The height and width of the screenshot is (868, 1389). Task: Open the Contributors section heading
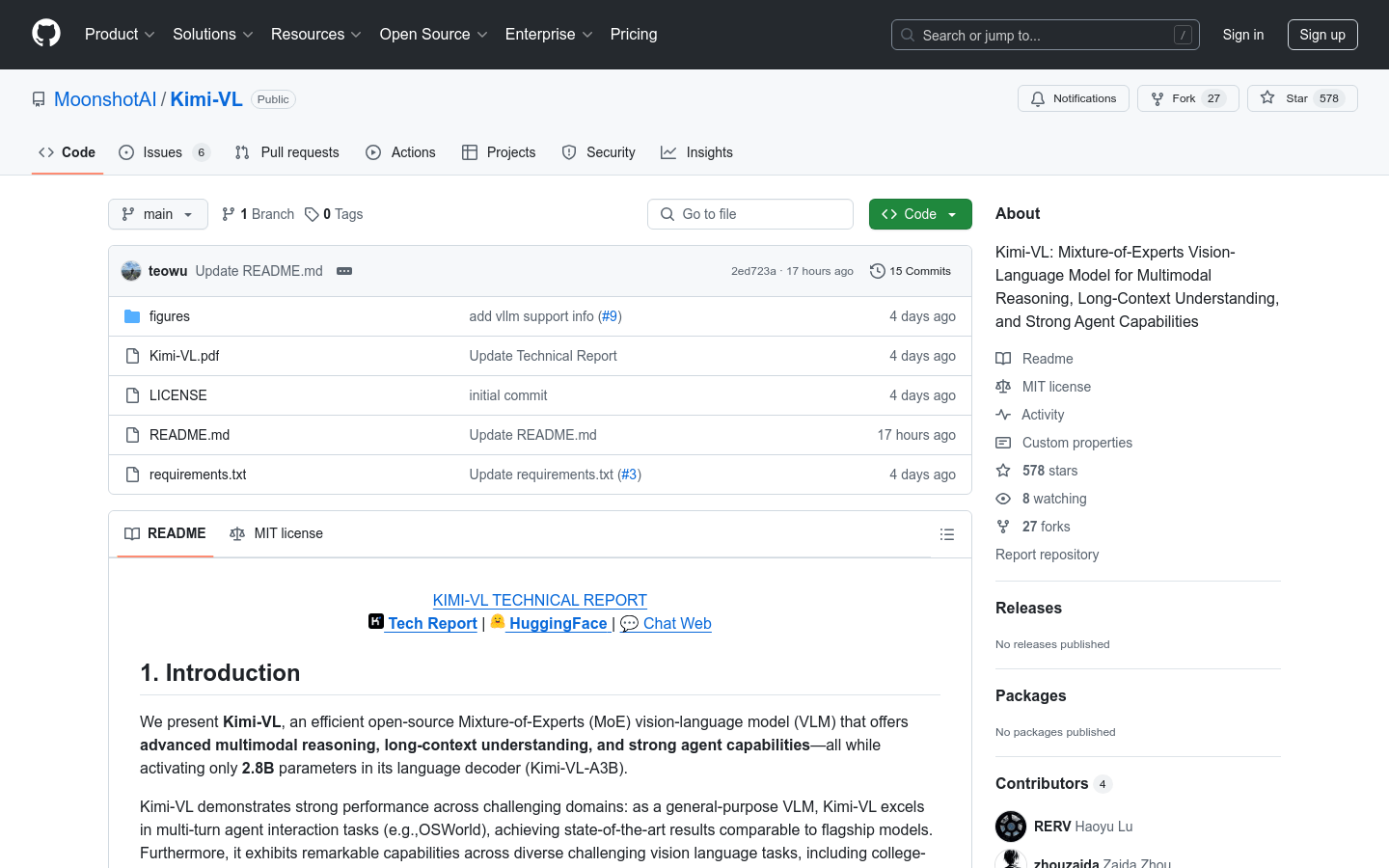pyautogui.click(x=1042, y=783)
